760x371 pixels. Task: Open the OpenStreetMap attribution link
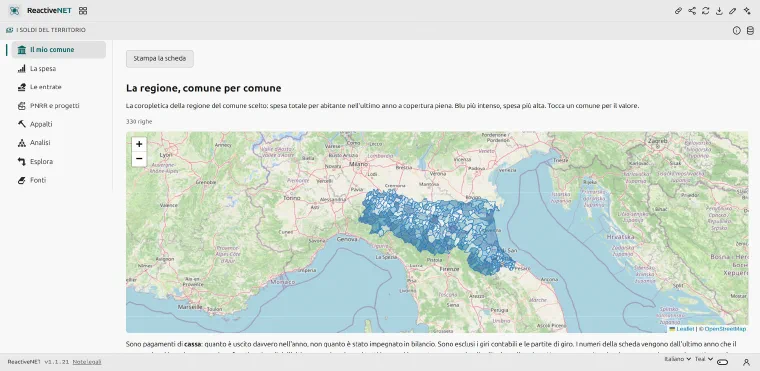(x=725, y=329)
